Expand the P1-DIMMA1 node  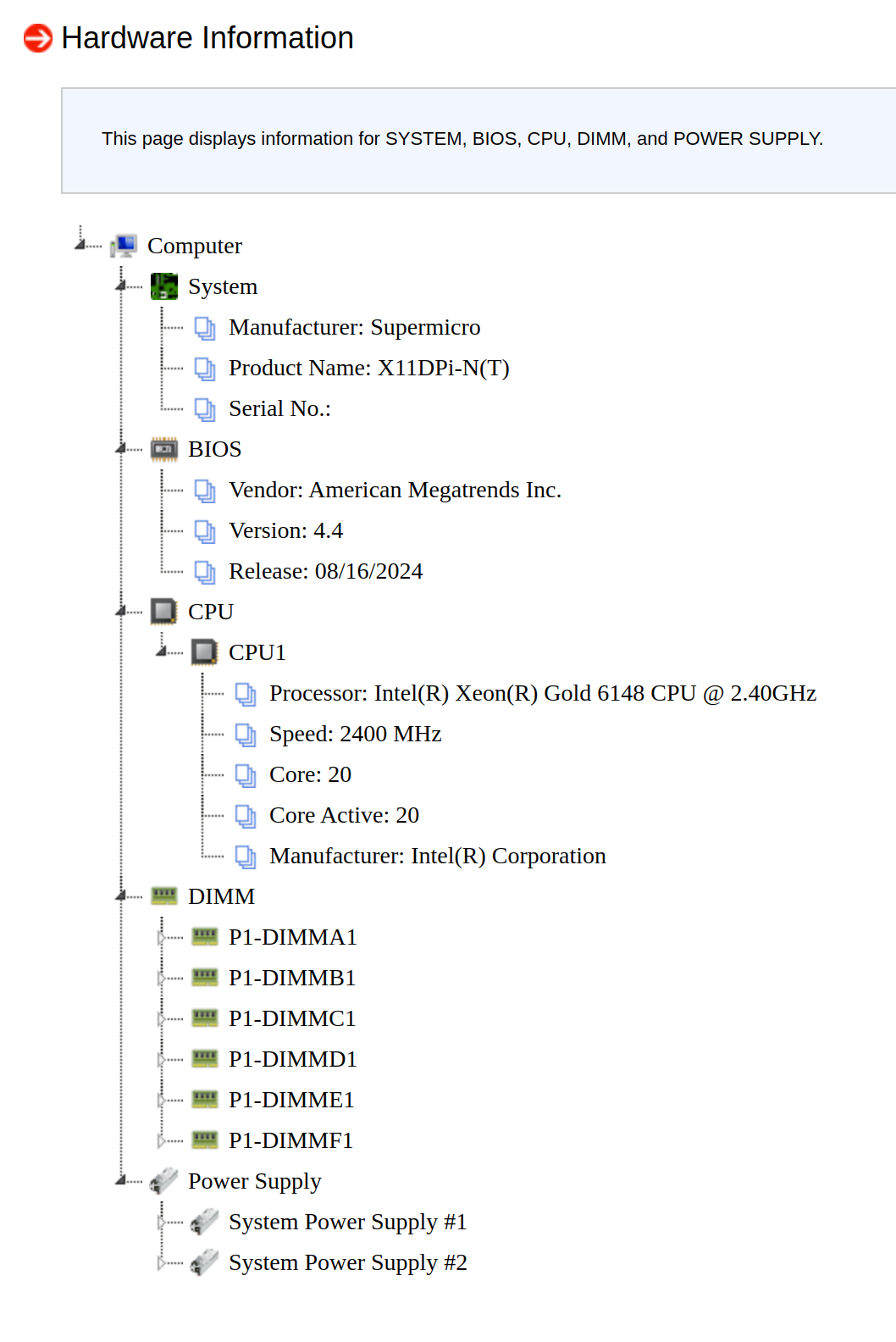click(161, 937)
